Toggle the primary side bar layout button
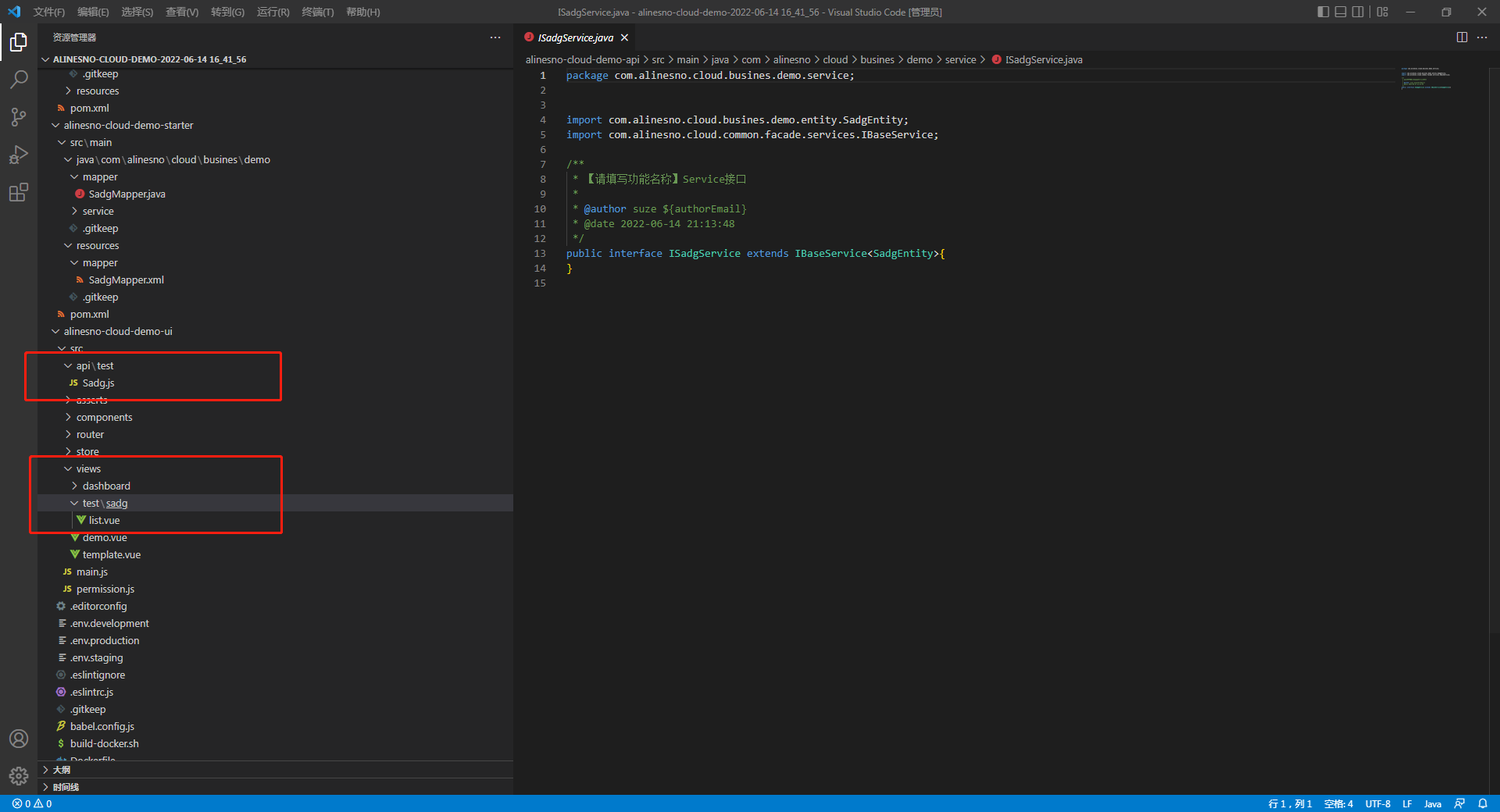The height and width of the screenshot is (812, 1500). click(x=1323, y=12)
